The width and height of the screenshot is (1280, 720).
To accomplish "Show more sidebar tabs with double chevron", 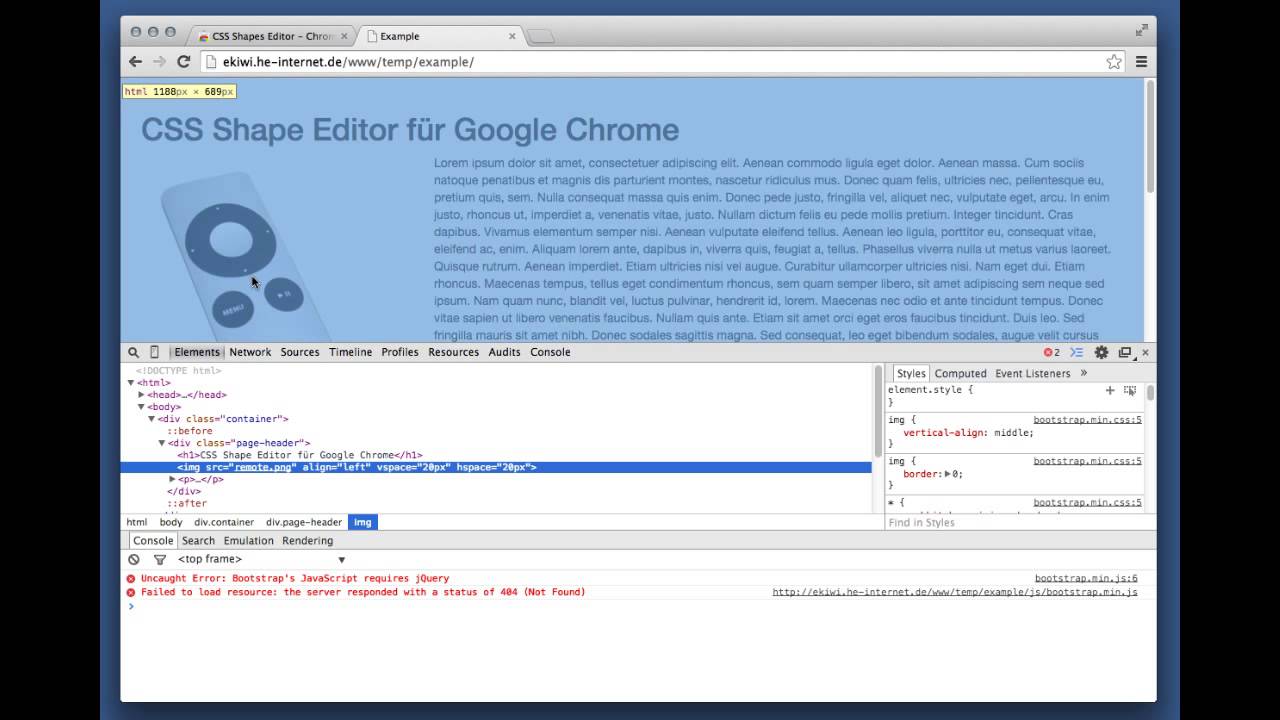I will point(1083,373).
